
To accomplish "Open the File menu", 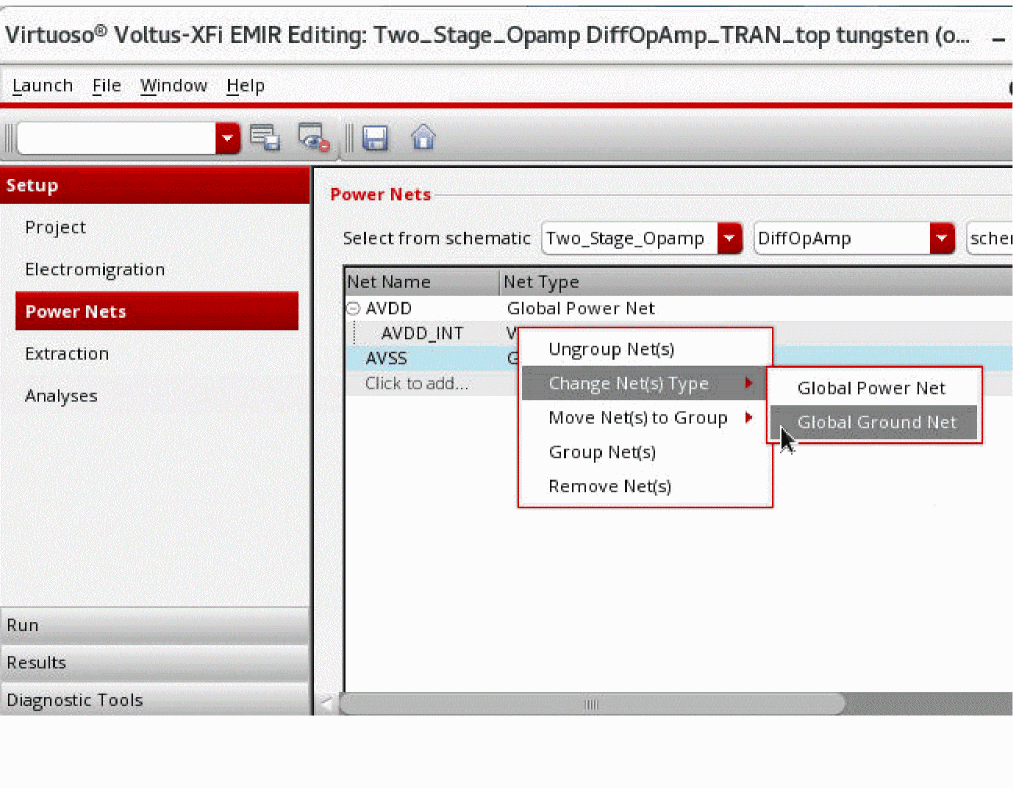I will [x=106, y=86].
